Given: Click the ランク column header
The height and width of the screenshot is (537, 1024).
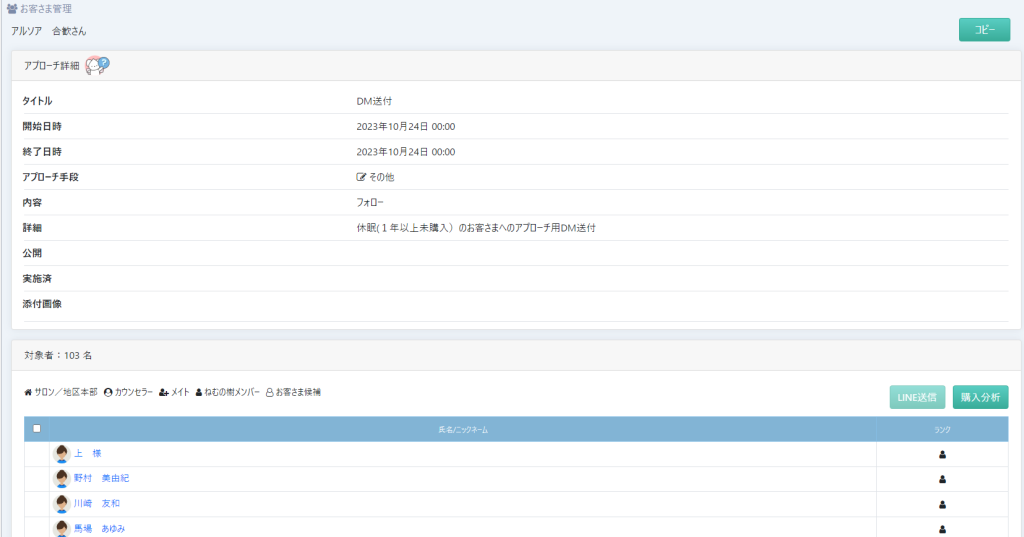Looking at the screenshot, I should [942, 429].
